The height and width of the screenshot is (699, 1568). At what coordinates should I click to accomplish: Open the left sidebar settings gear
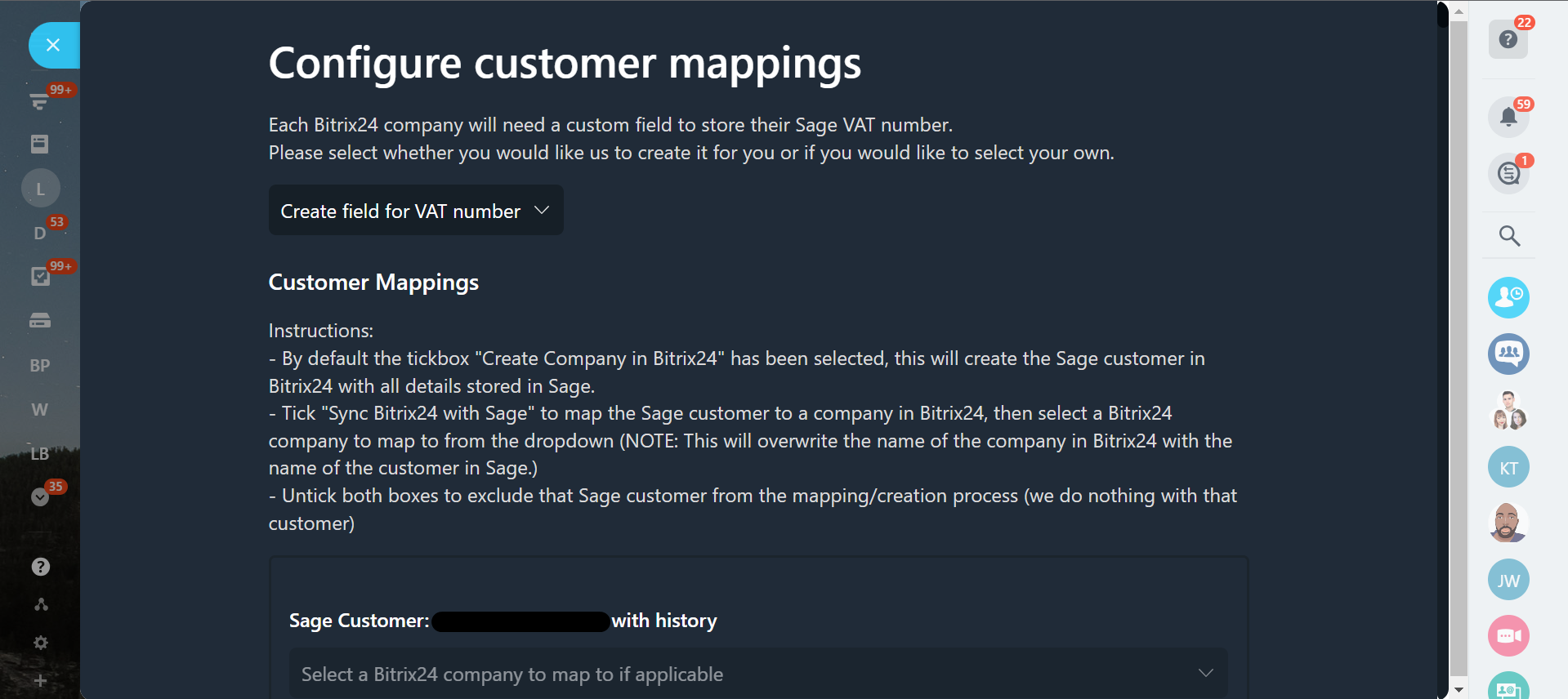click(x=40, y=643)
